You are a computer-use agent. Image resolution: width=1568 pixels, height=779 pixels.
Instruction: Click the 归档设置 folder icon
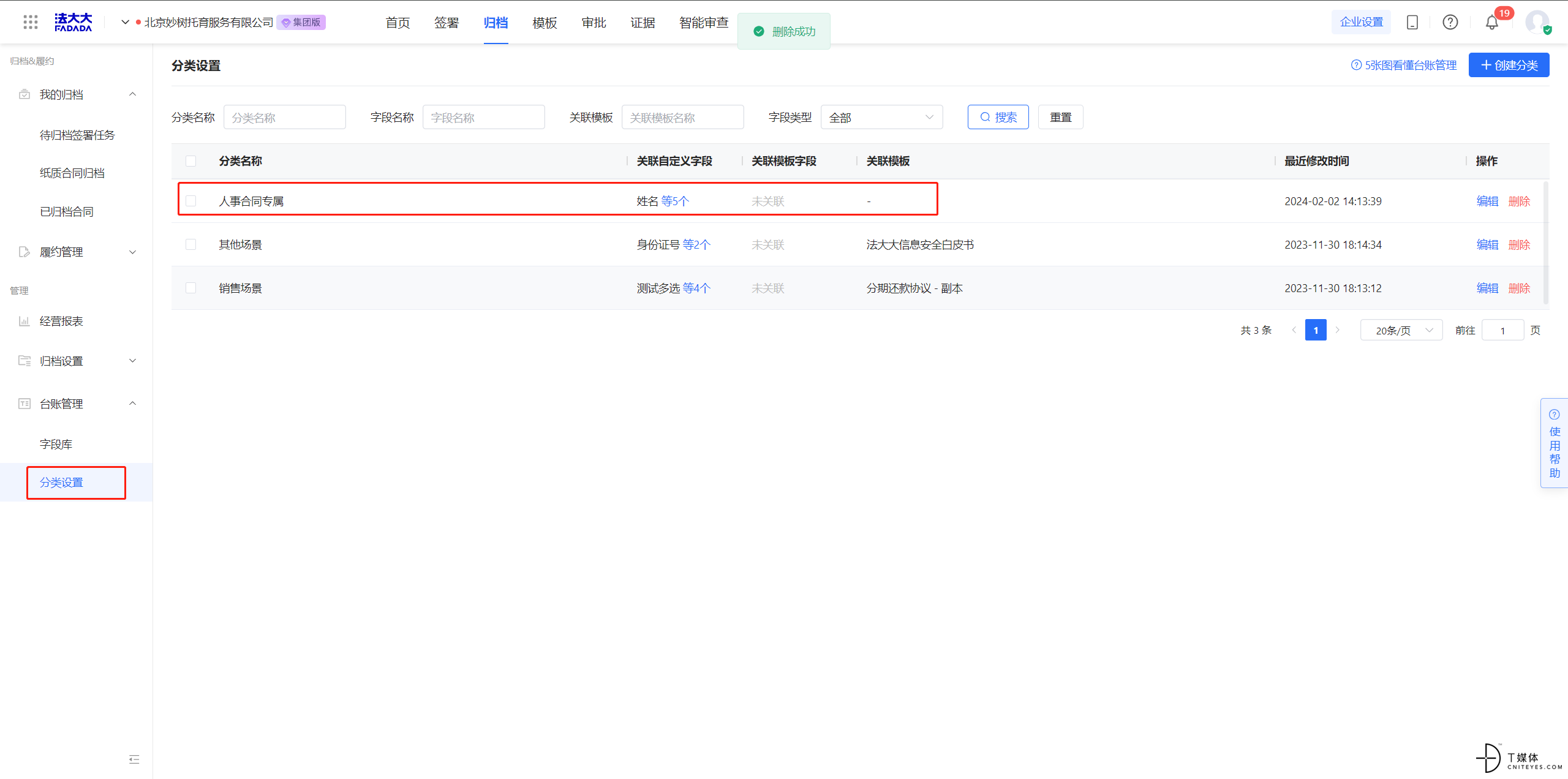pos(24,361)
